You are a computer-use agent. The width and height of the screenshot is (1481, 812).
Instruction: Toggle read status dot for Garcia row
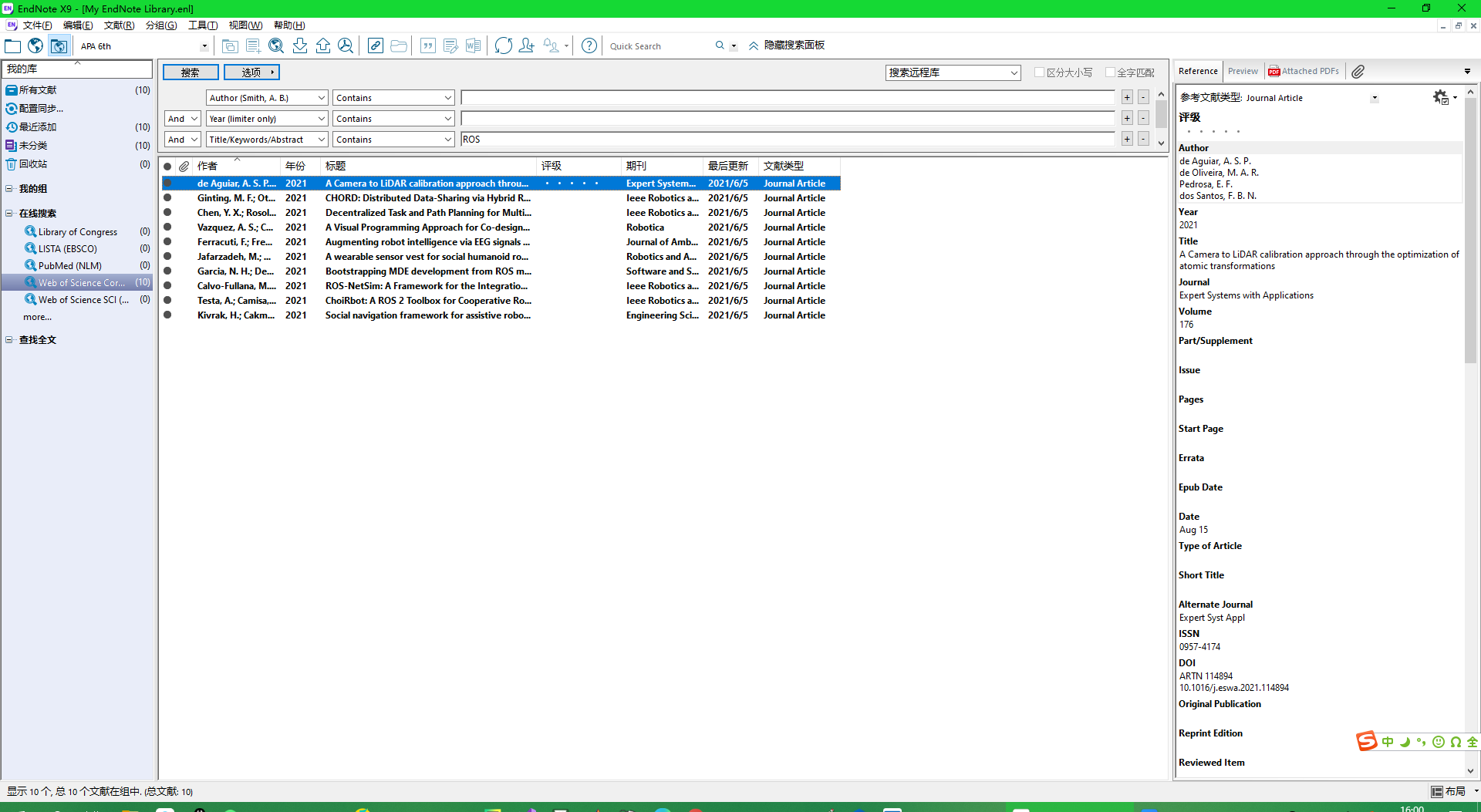pyautogui.click(x=167, y=271)
